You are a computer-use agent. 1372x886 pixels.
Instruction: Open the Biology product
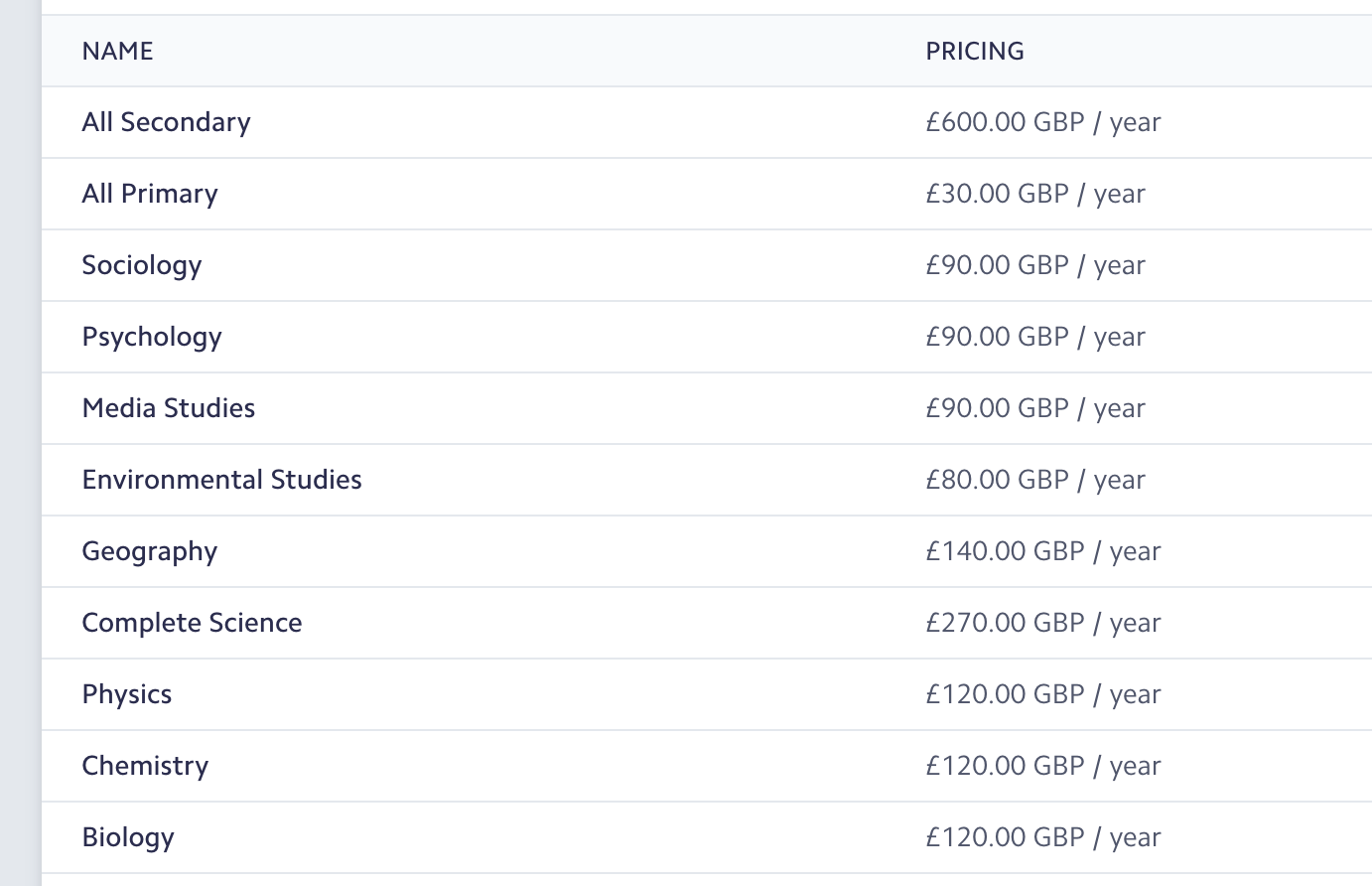[x=707, y=837]
